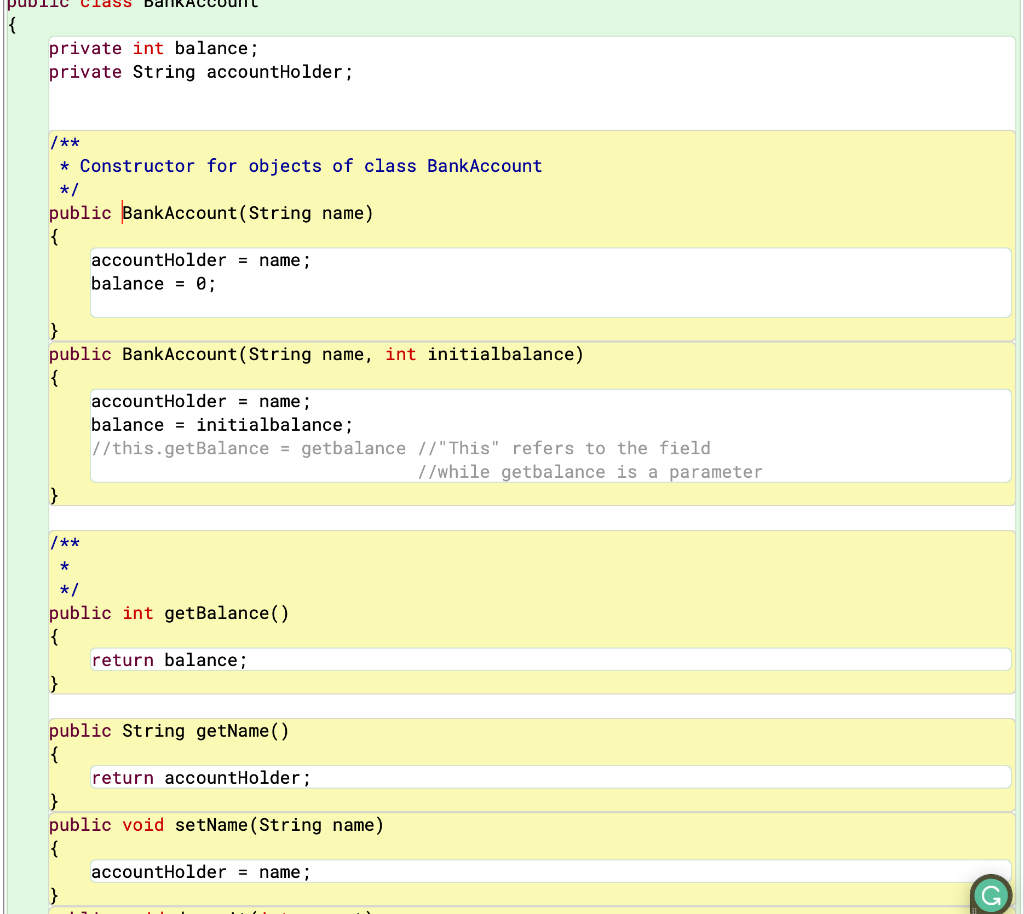Screen dimensions: 1024x914
Task: Open the Grammarly assistant icon
Action: (990, 893)
